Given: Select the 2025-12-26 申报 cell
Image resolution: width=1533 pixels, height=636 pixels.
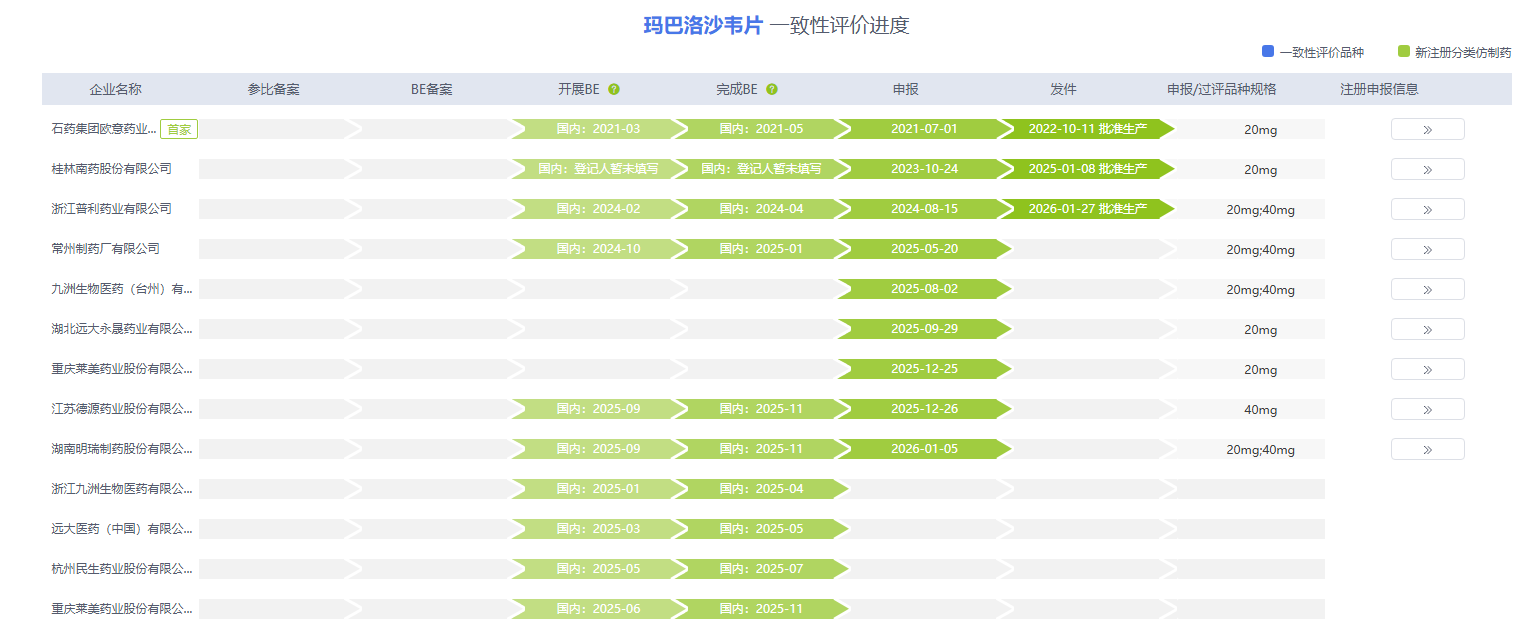Looking at the screenshot, I should [924, 409].
